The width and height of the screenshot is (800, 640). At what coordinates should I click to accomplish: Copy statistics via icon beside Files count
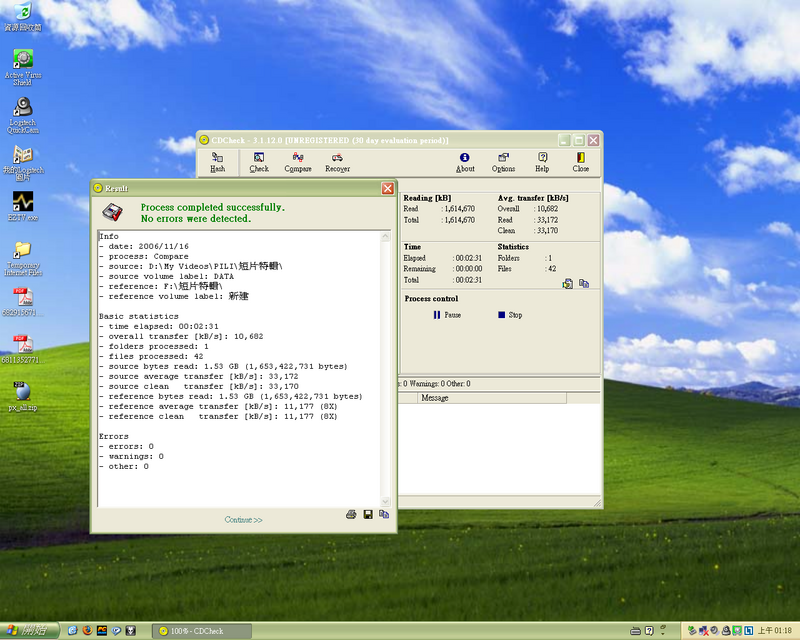pos(584,283)
